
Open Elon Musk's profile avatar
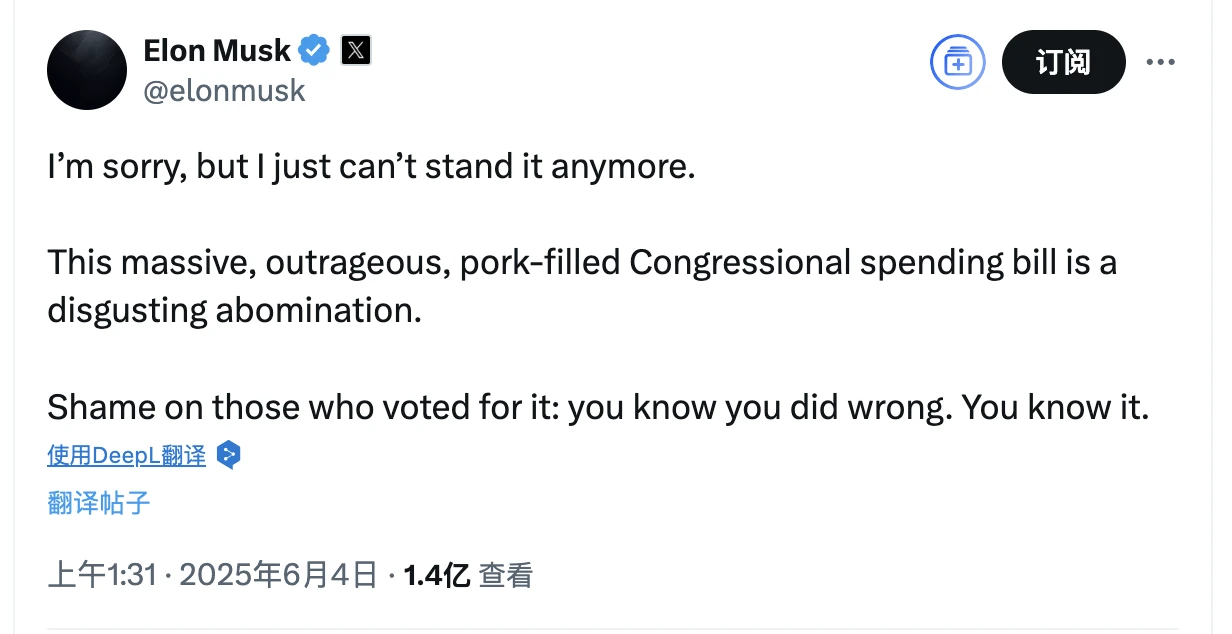(x=87, y=70)
